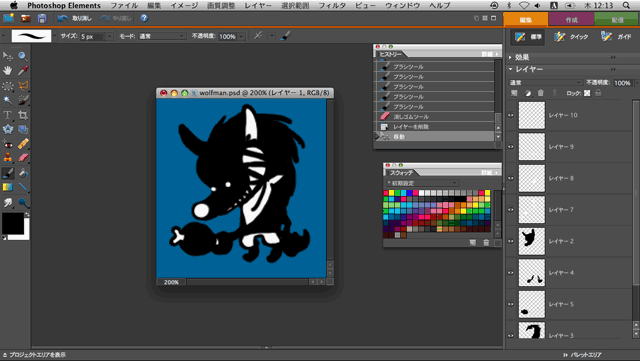Hide レイヤー 10 with its eye icon
The width and height of the screenshot is (640, 361).
tap(511, 115)
